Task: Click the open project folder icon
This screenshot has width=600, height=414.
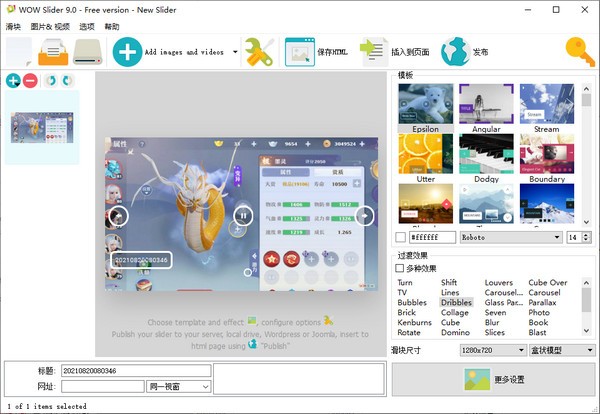Action: [x=51, y=52]
